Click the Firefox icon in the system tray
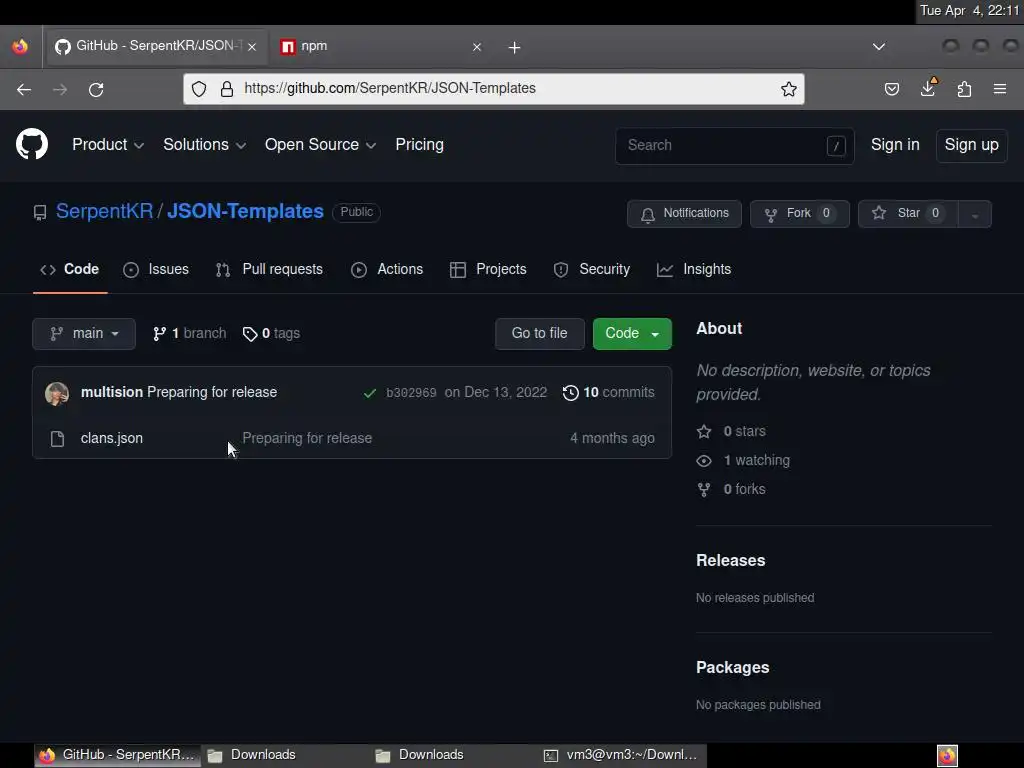This screenshot has height=768, width=1024. click(x=947, y=756)
